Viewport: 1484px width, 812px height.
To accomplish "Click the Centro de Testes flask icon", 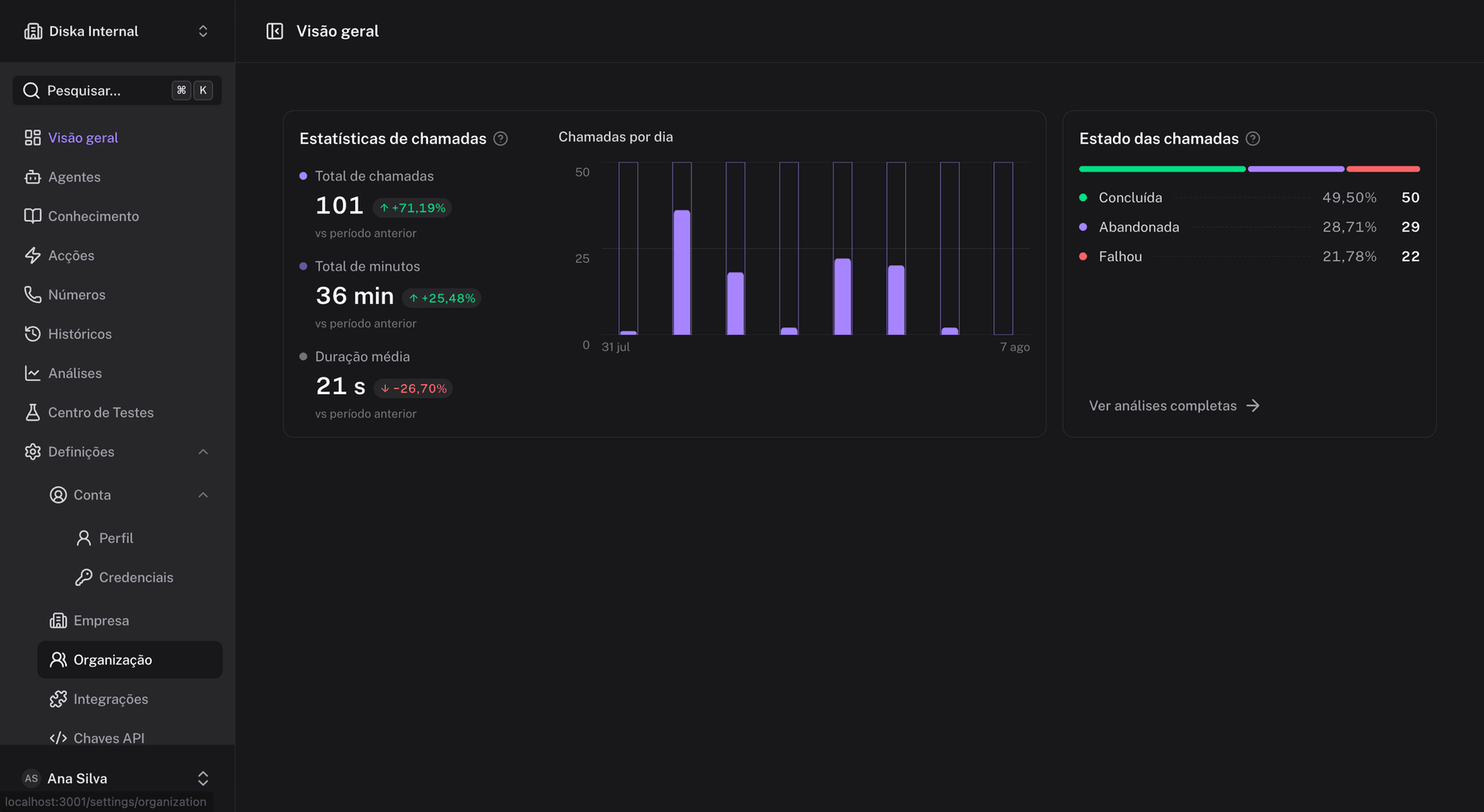I will click(x=33, y=412).
